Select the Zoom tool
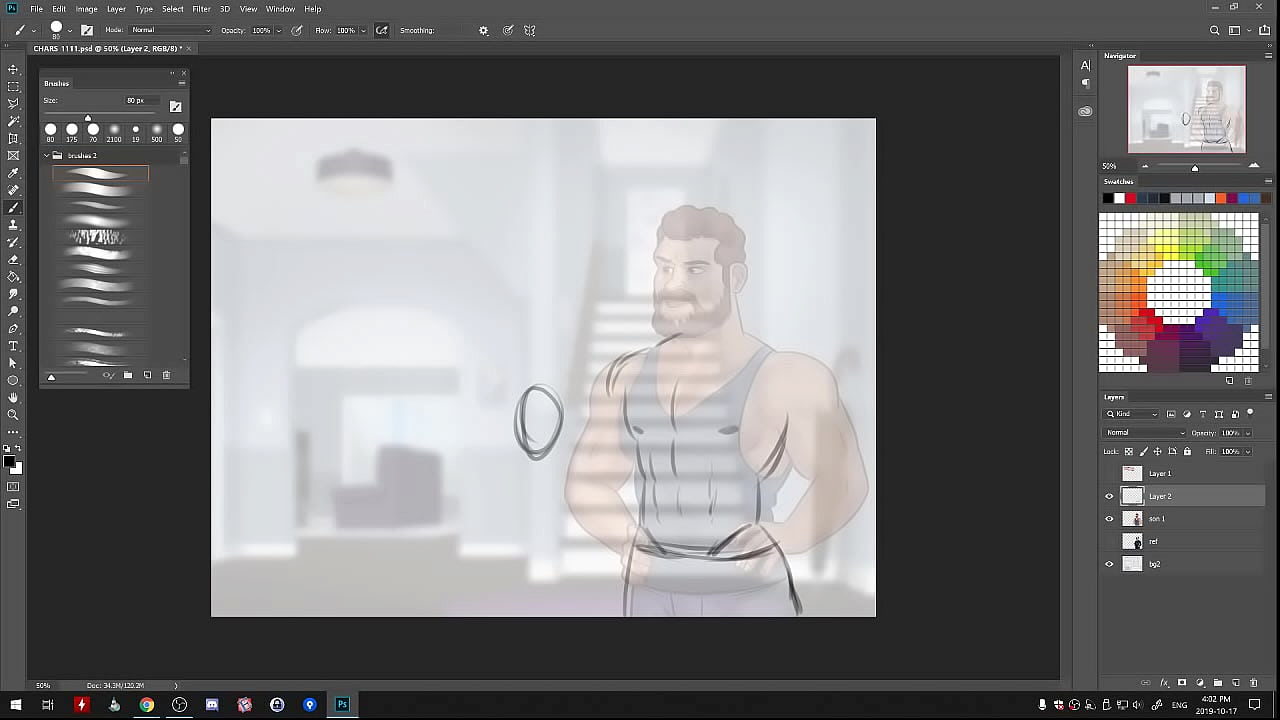 click(13, 415)
